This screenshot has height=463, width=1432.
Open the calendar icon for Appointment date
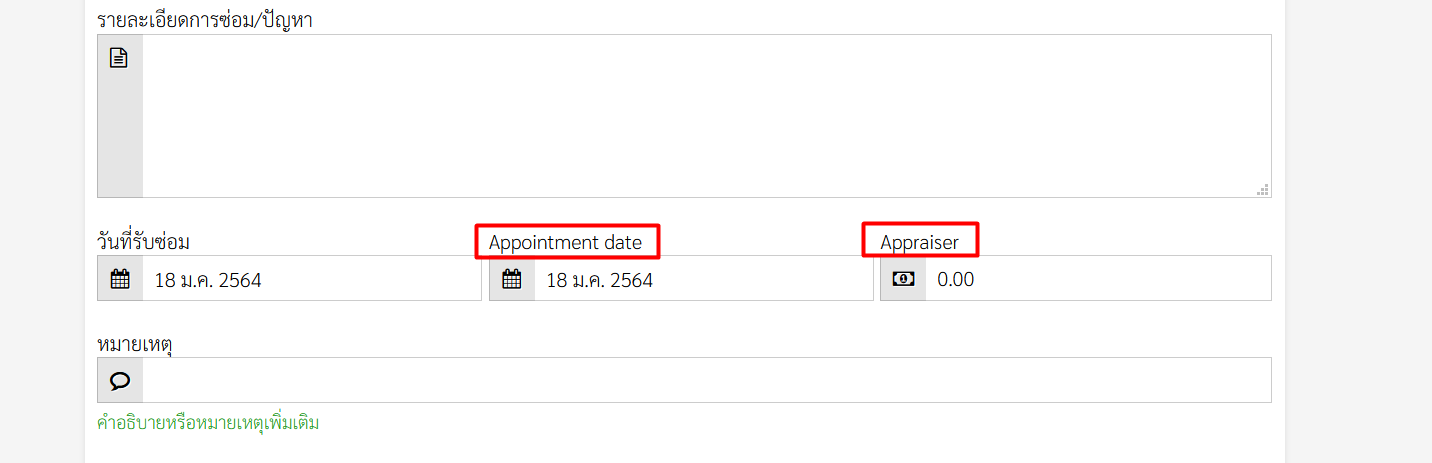pos(512,279)
